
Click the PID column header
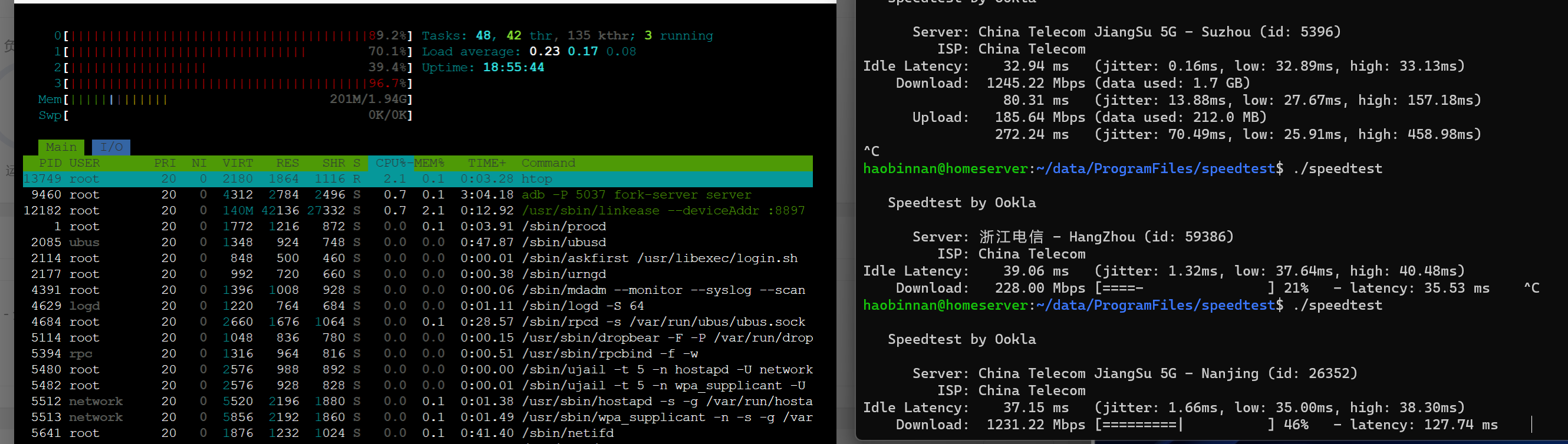50,163
